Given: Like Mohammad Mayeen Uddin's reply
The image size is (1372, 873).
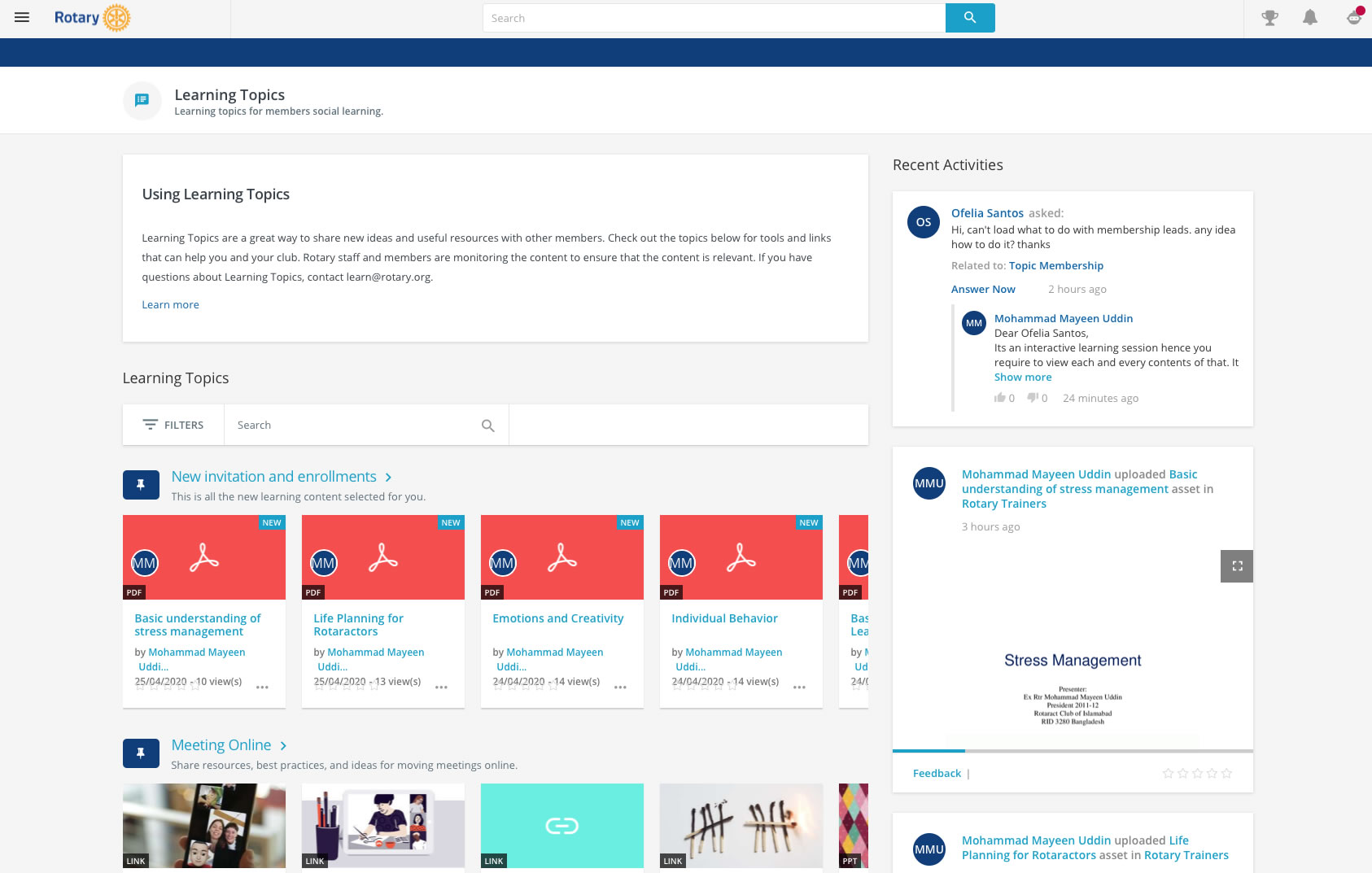Looking at the screenshot, I should point(999,398).
